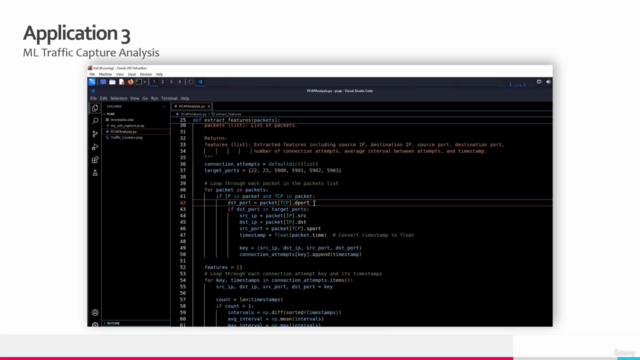Launch Firefox from the Kali panel
The height and width of the screenshot is (360, 640).
[x=130, y=82]
